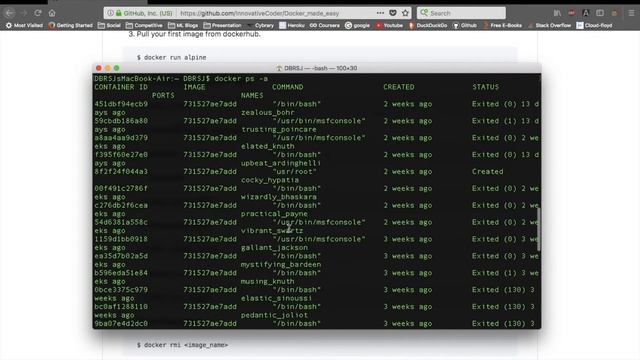Open the Getting Started bookmark
The height and width of the screenshot is (360, 640).
coord(71,25)
